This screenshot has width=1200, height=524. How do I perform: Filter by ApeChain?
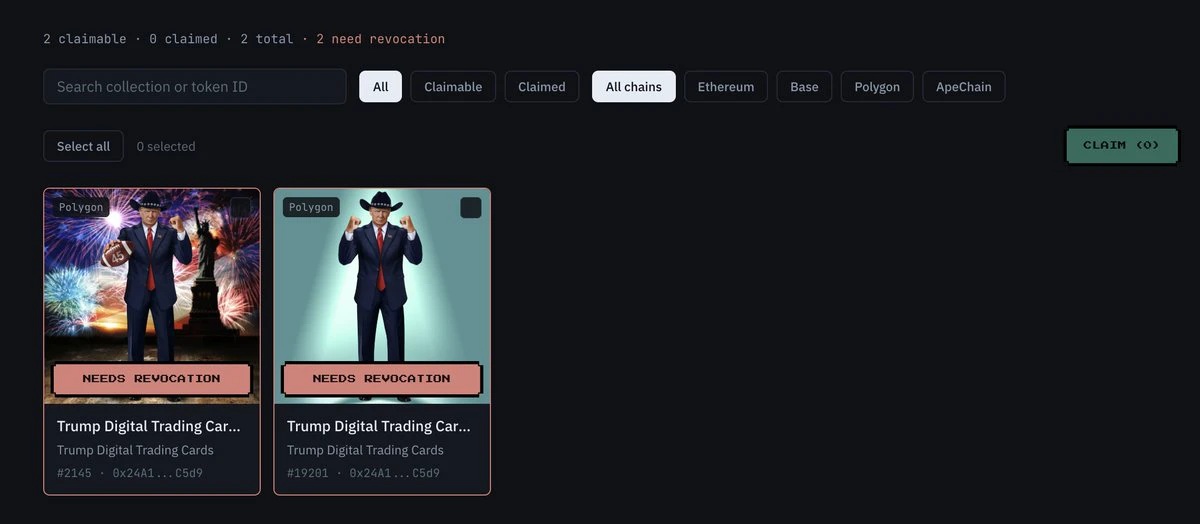964,87
